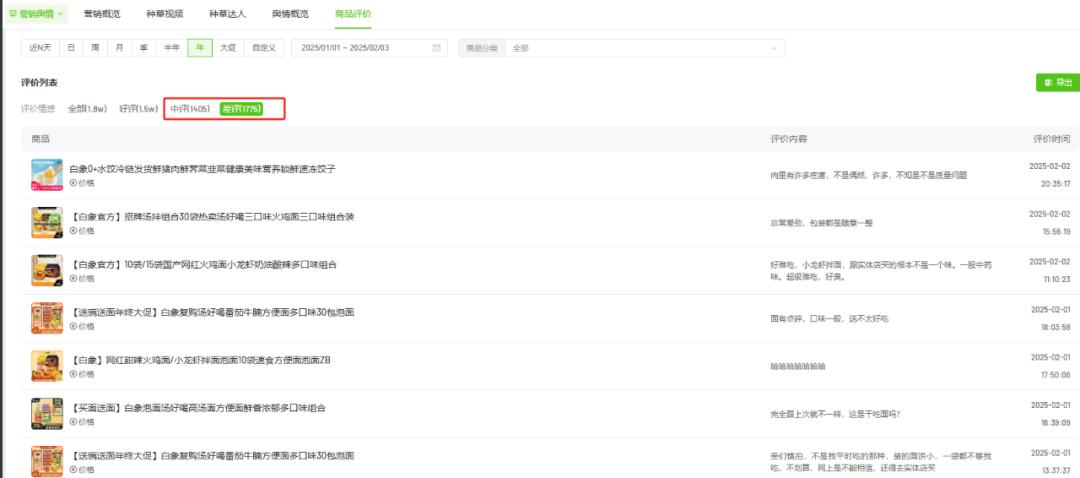Choose the 日 period option

point(71,48)
